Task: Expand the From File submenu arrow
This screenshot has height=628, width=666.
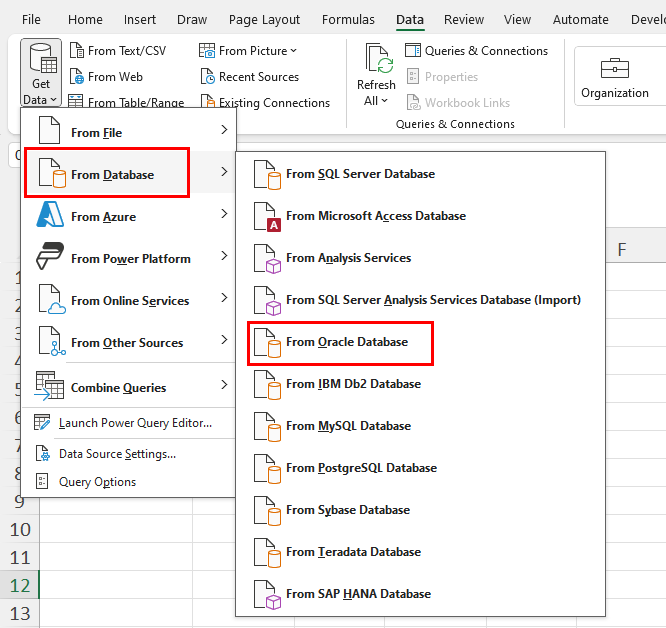Action: click(x=224, y=130)
